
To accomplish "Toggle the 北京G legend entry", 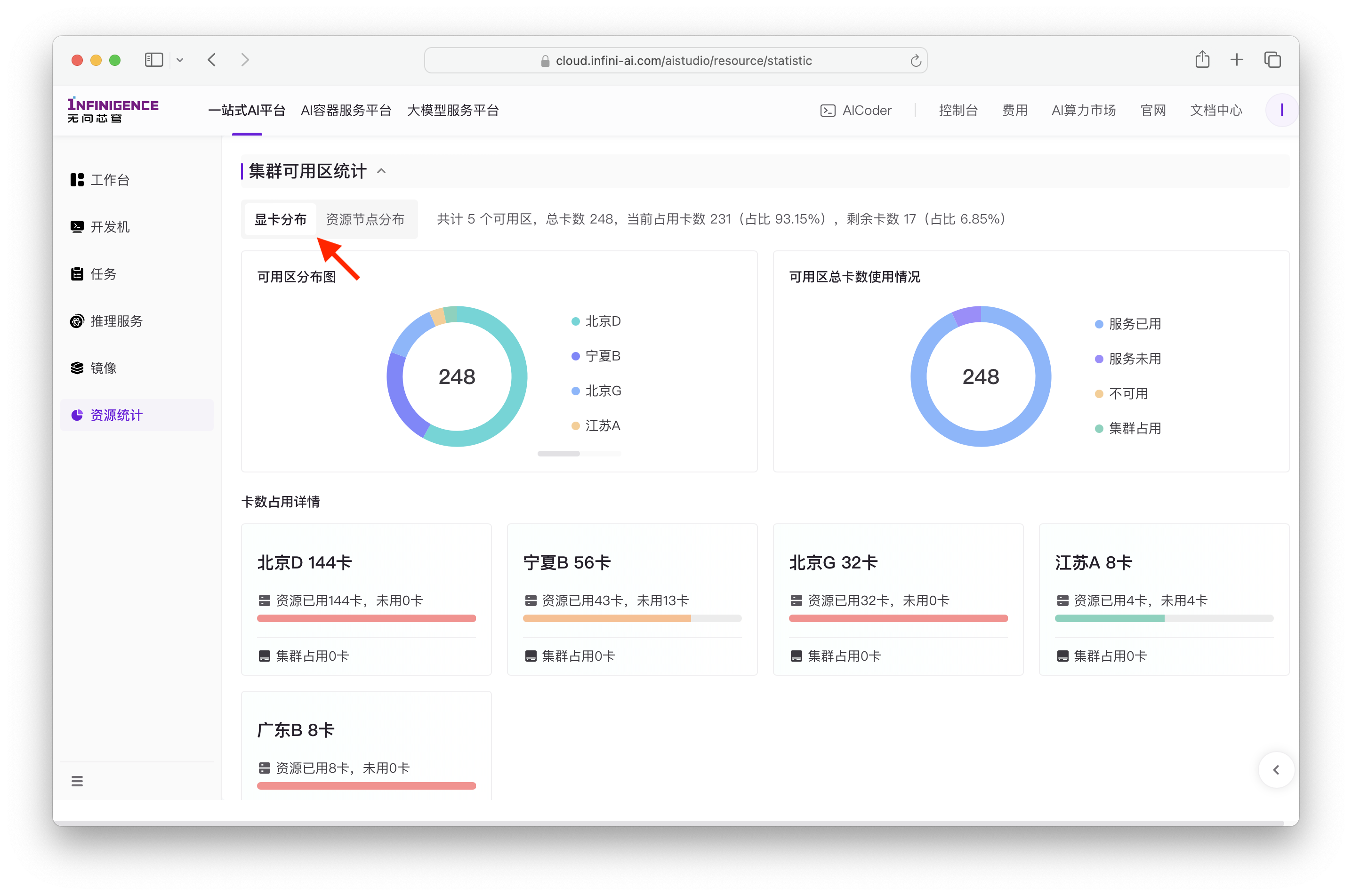I will (x=596, y=391).
